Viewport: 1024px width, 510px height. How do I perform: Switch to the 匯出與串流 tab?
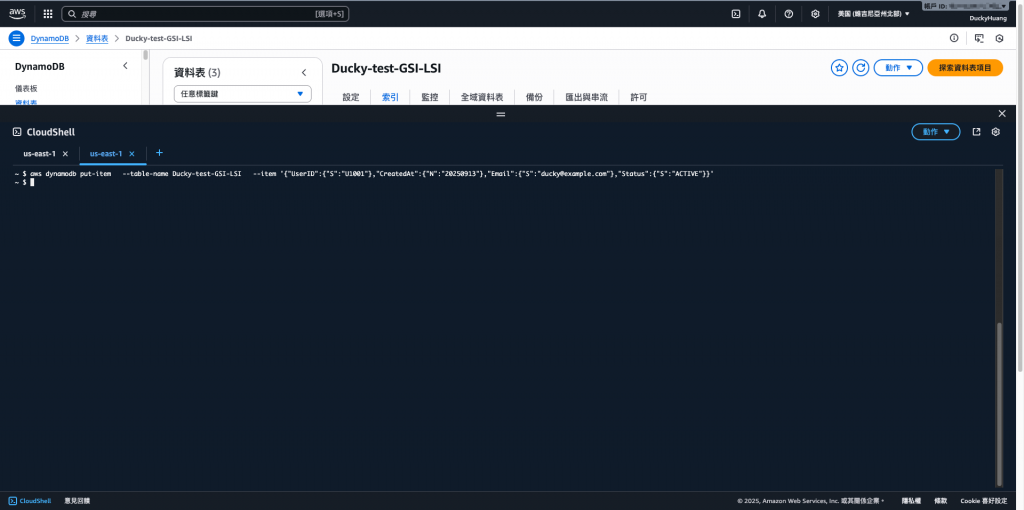[586, 97]
